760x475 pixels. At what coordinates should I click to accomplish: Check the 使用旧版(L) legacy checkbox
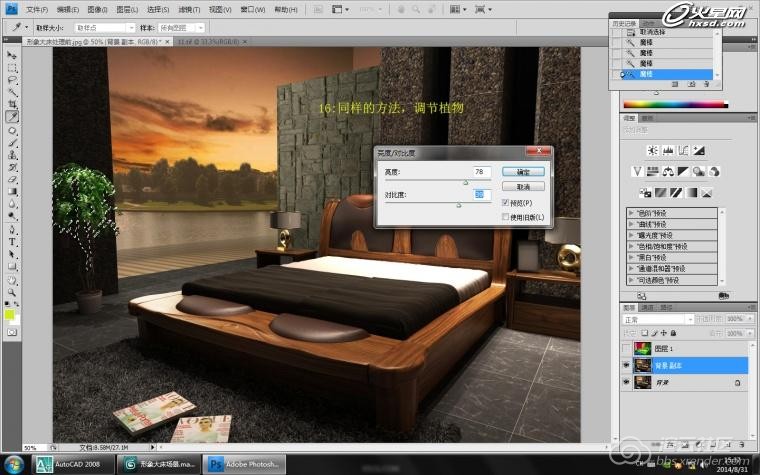[x=506, y=217]
